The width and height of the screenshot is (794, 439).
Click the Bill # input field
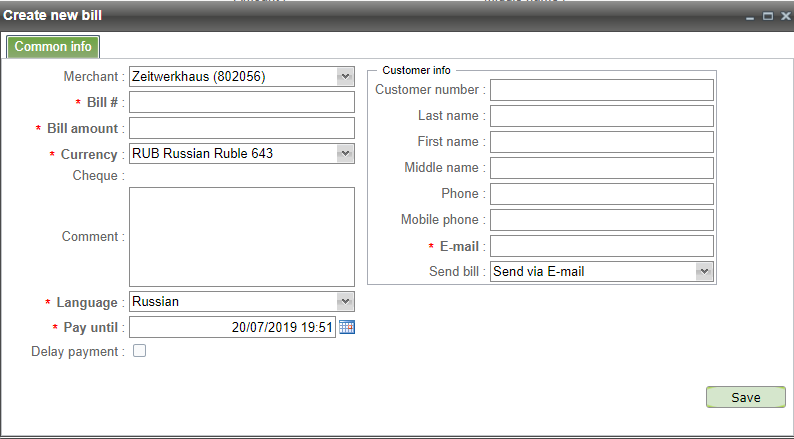(242, 102)
